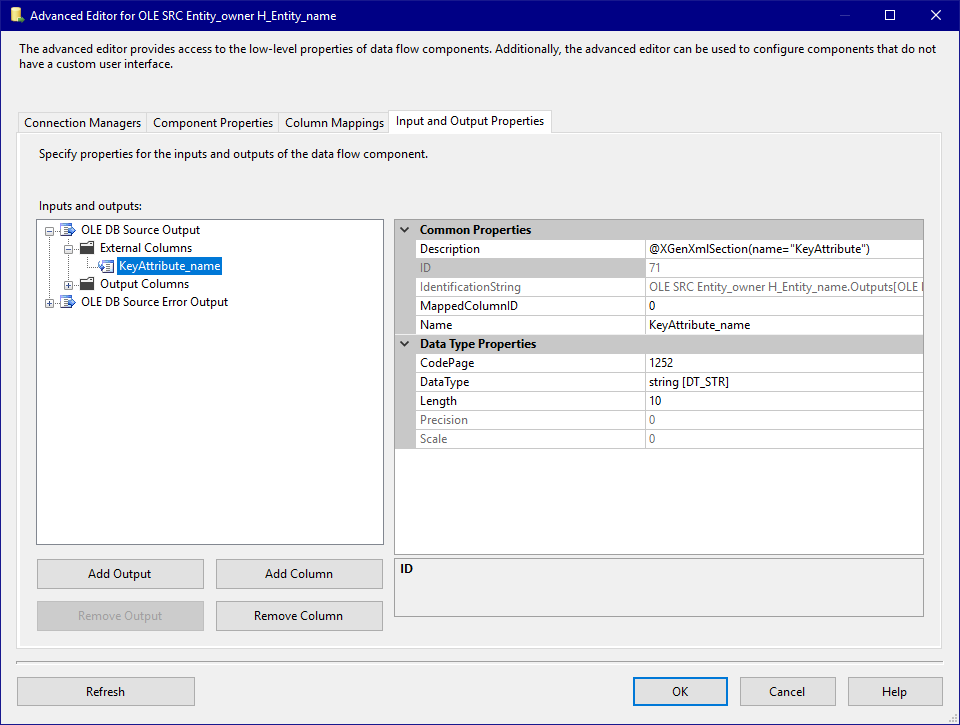Click the OLE DB Source Output icon
This screenshot has height=725, width=960.
click(x=67, y=230)
